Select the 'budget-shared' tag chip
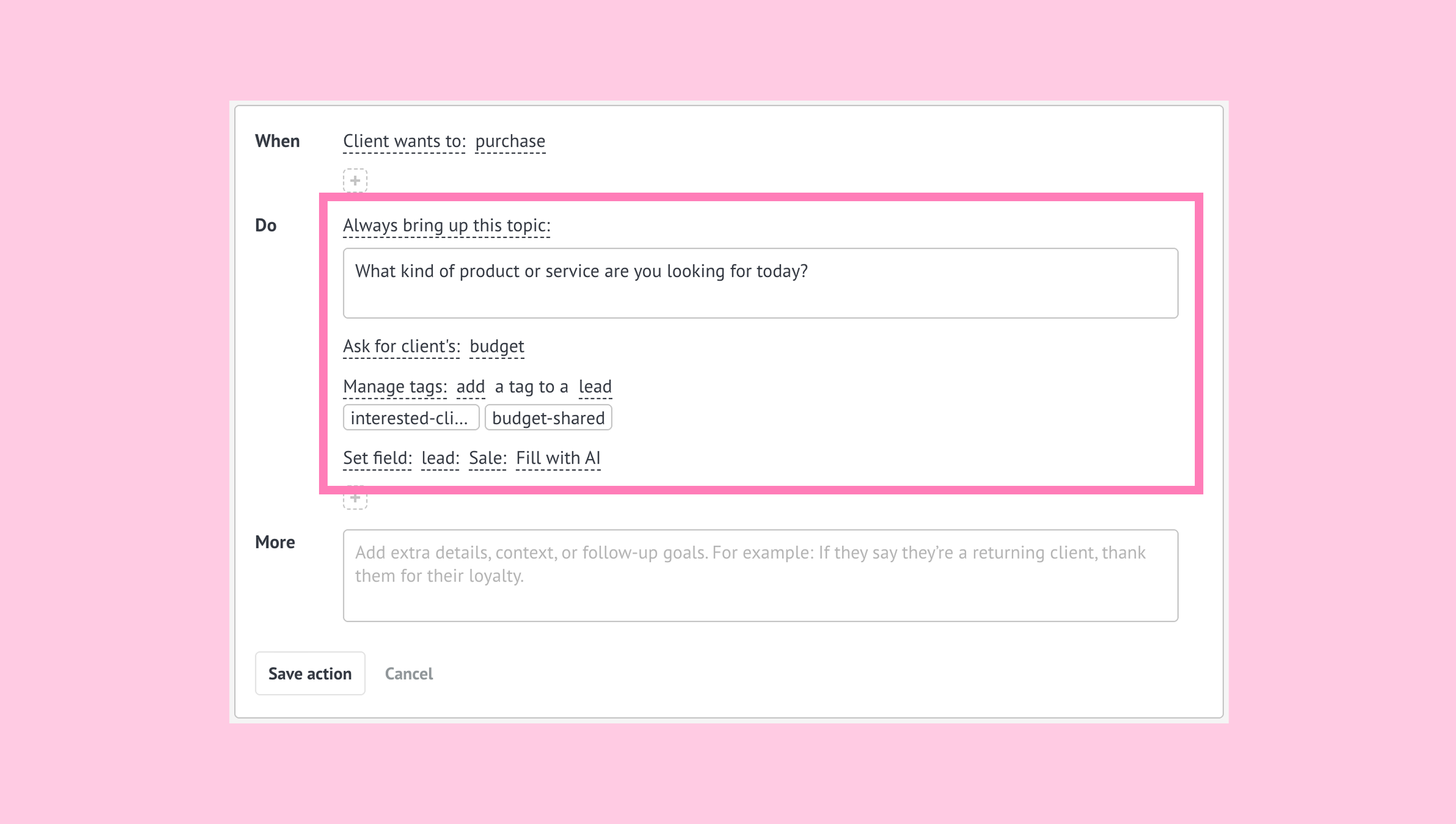This screenshot has width=1456, height=824. (548, 418)
